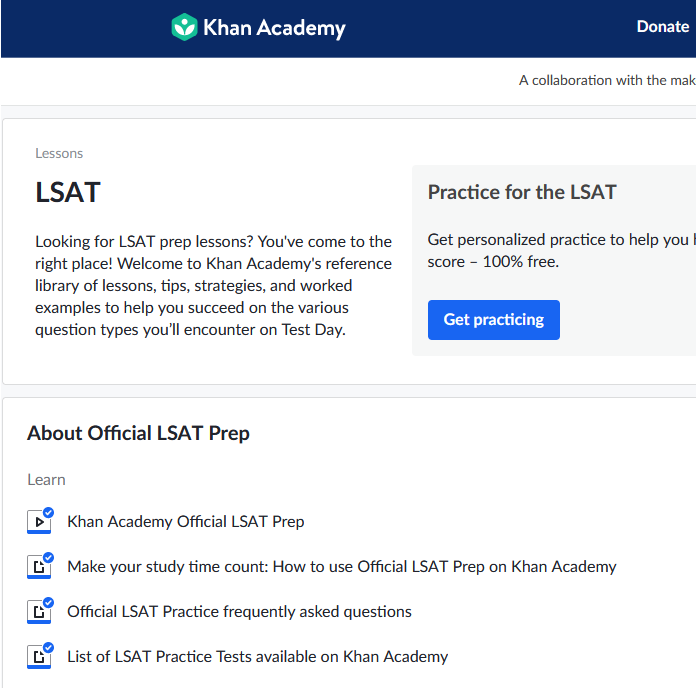This screenshot has height=688, width=696.
Task: Open the Donate link in the header
Action: (663, 27)
